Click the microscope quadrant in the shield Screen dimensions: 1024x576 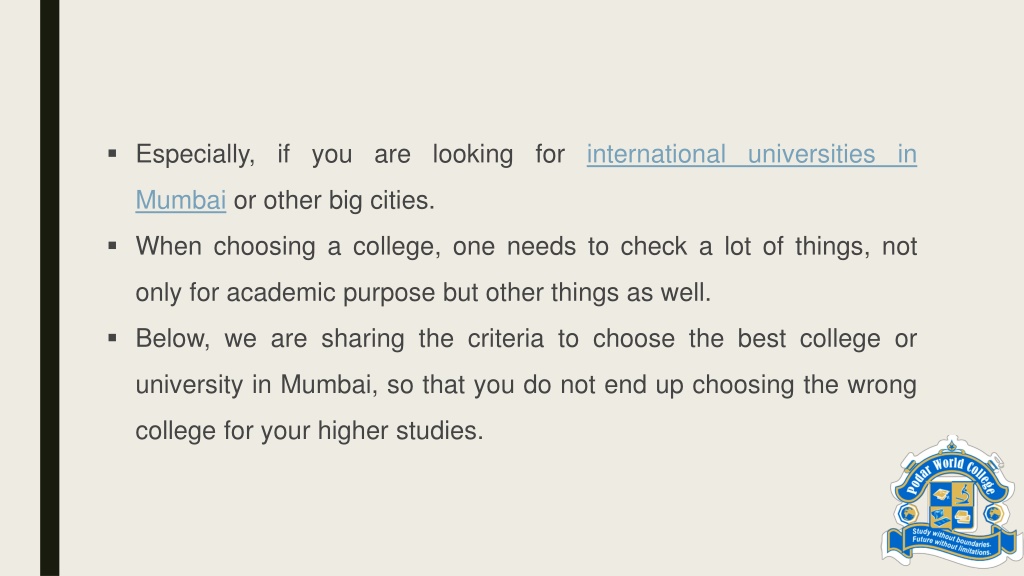point(963,494)
